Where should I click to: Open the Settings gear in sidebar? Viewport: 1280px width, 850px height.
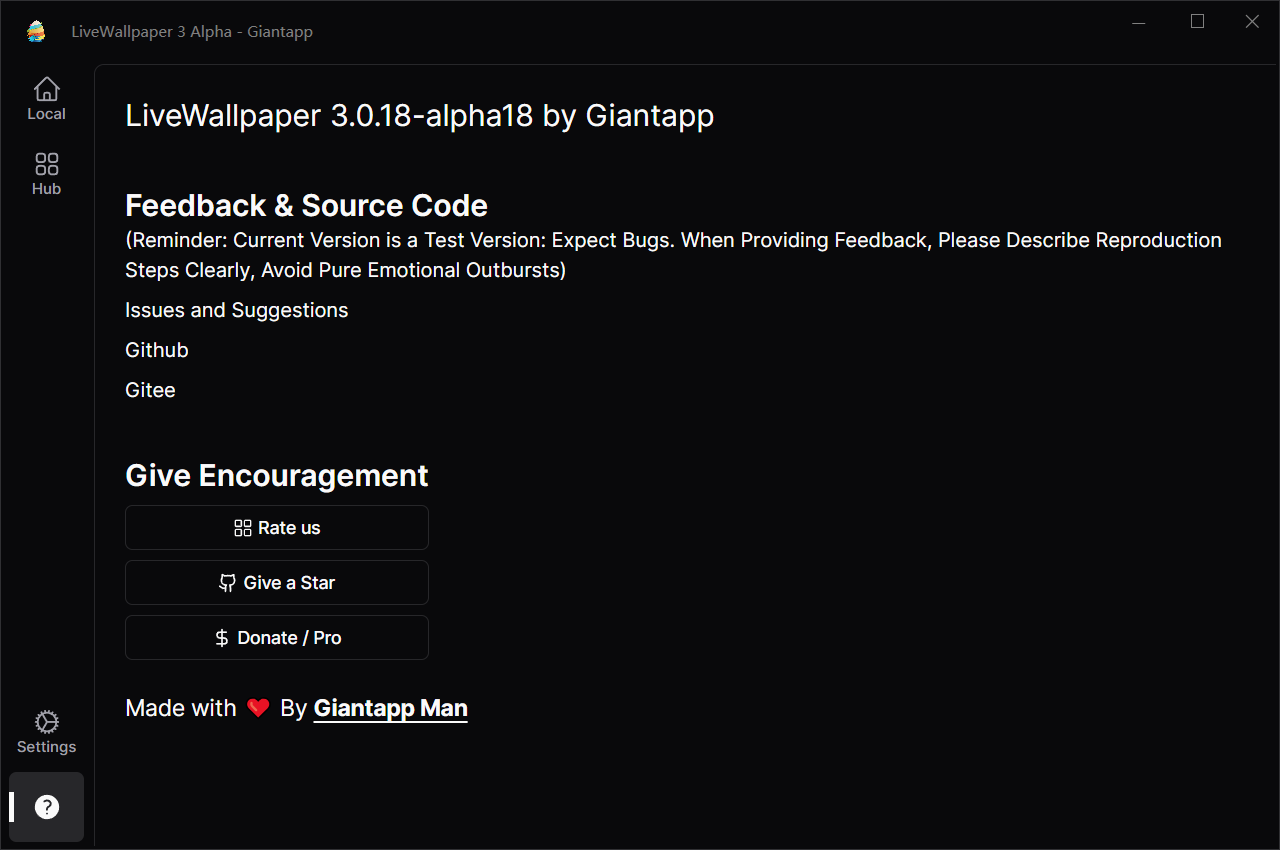pos(46,722)
